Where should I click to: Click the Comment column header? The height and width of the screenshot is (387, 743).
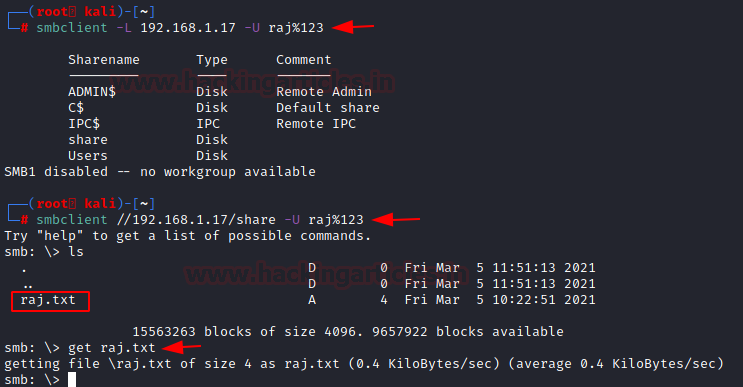[304, 60]
